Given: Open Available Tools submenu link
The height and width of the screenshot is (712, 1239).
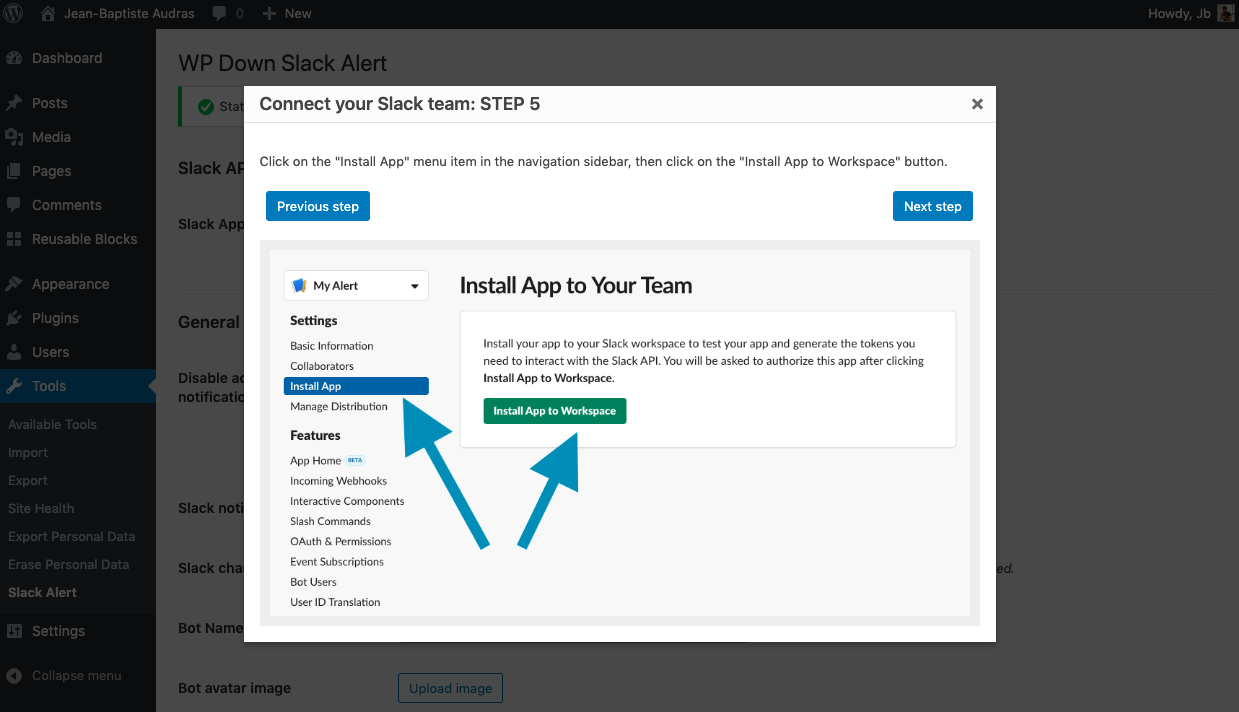Looking at the screenshot, I should coord(52,424).
